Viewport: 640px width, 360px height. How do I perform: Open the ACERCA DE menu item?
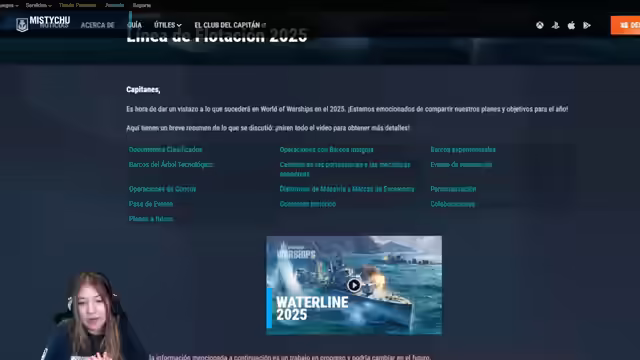(98, 25)
